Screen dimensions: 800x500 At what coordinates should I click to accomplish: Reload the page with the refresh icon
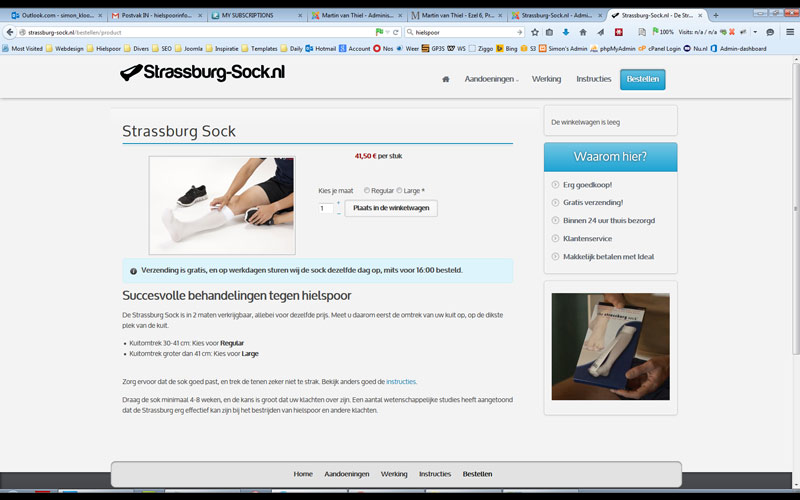[395, 32]
